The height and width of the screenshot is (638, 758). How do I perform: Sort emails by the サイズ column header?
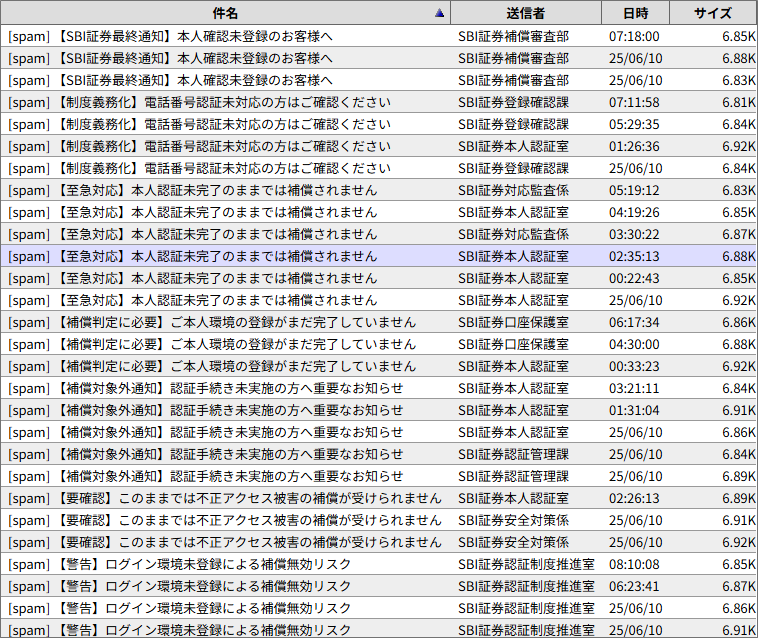click(x=713, y=13)
